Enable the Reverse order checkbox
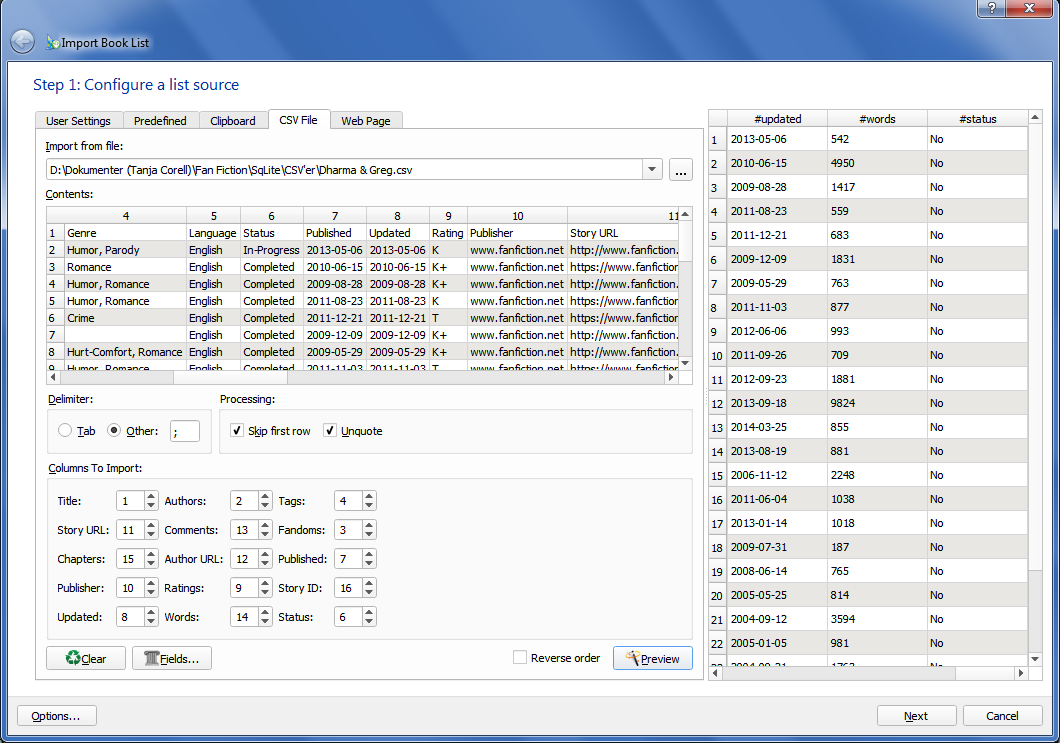1060x743 pixels. (x=520, y=657)
